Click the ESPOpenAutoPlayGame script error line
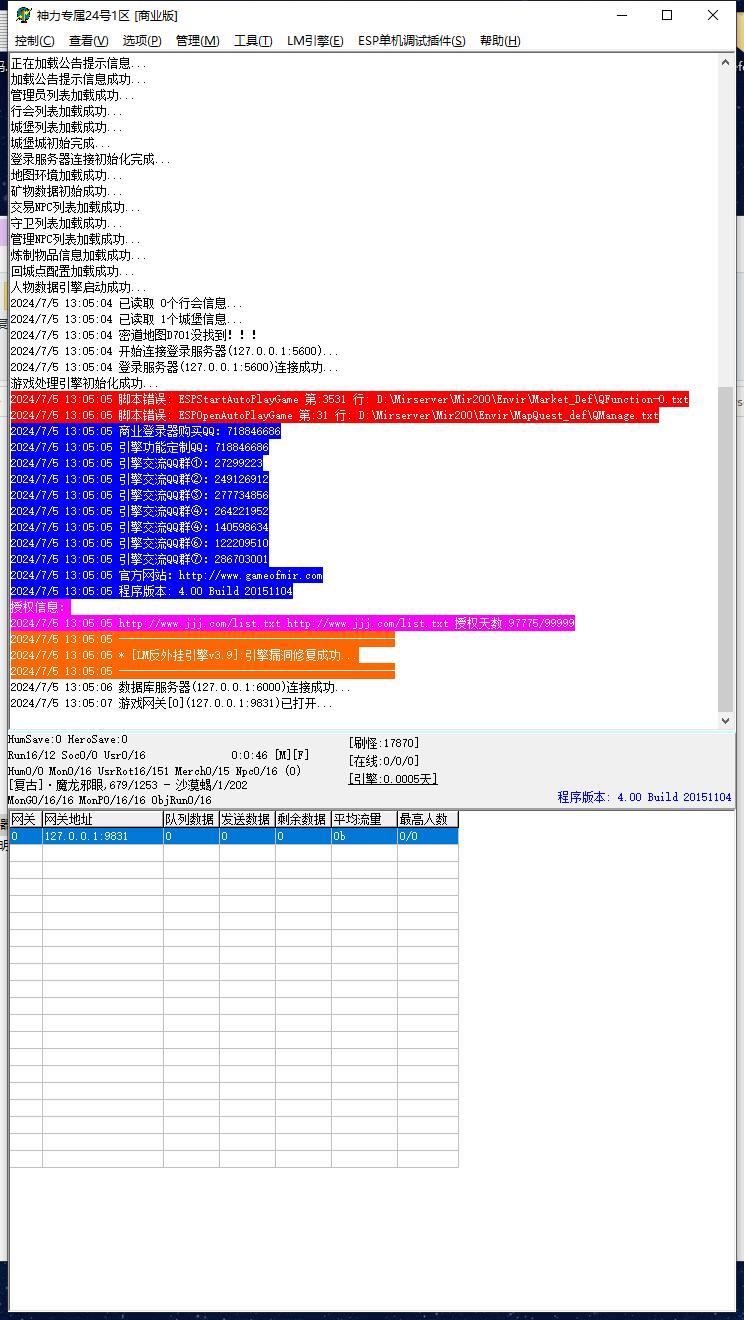 [x=334, y=415]
